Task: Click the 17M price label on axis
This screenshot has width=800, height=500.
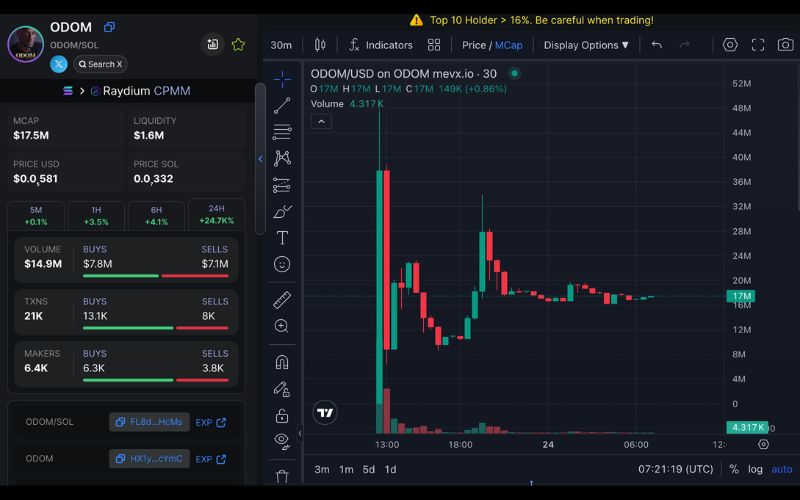Action: pos(740,296)
